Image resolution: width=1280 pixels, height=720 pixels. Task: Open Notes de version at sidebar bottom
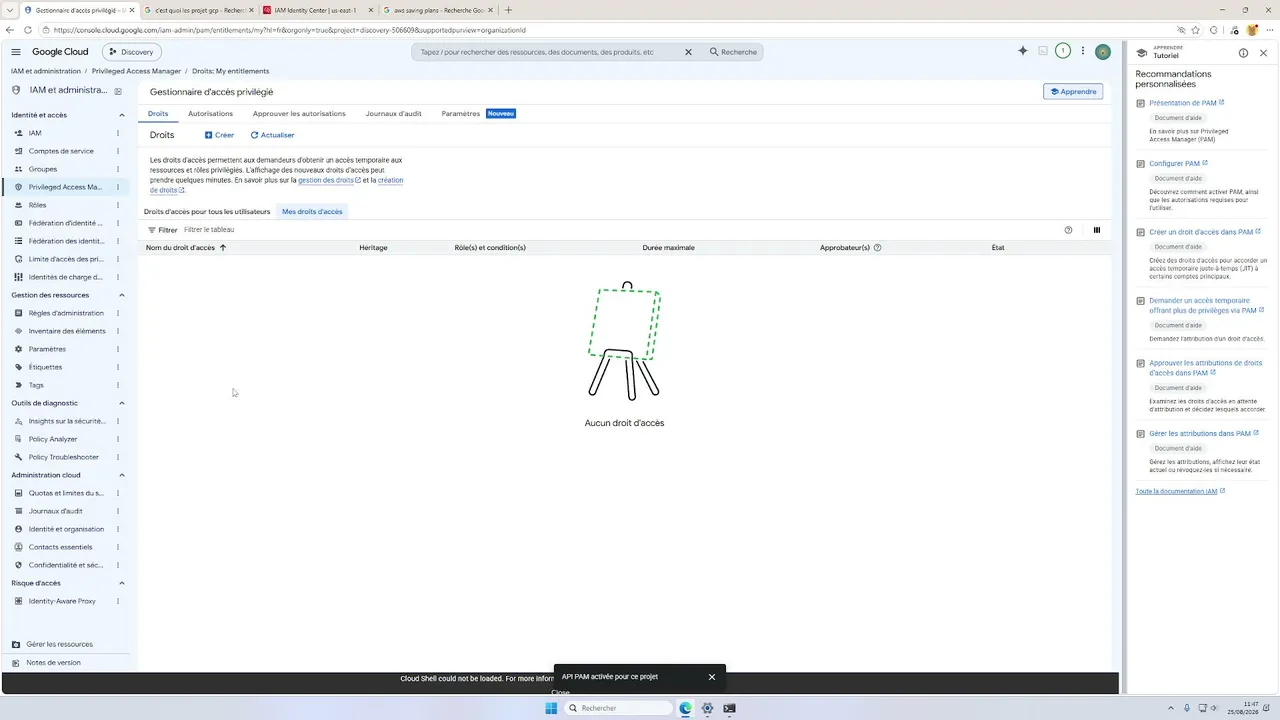[x=53, y=663]
